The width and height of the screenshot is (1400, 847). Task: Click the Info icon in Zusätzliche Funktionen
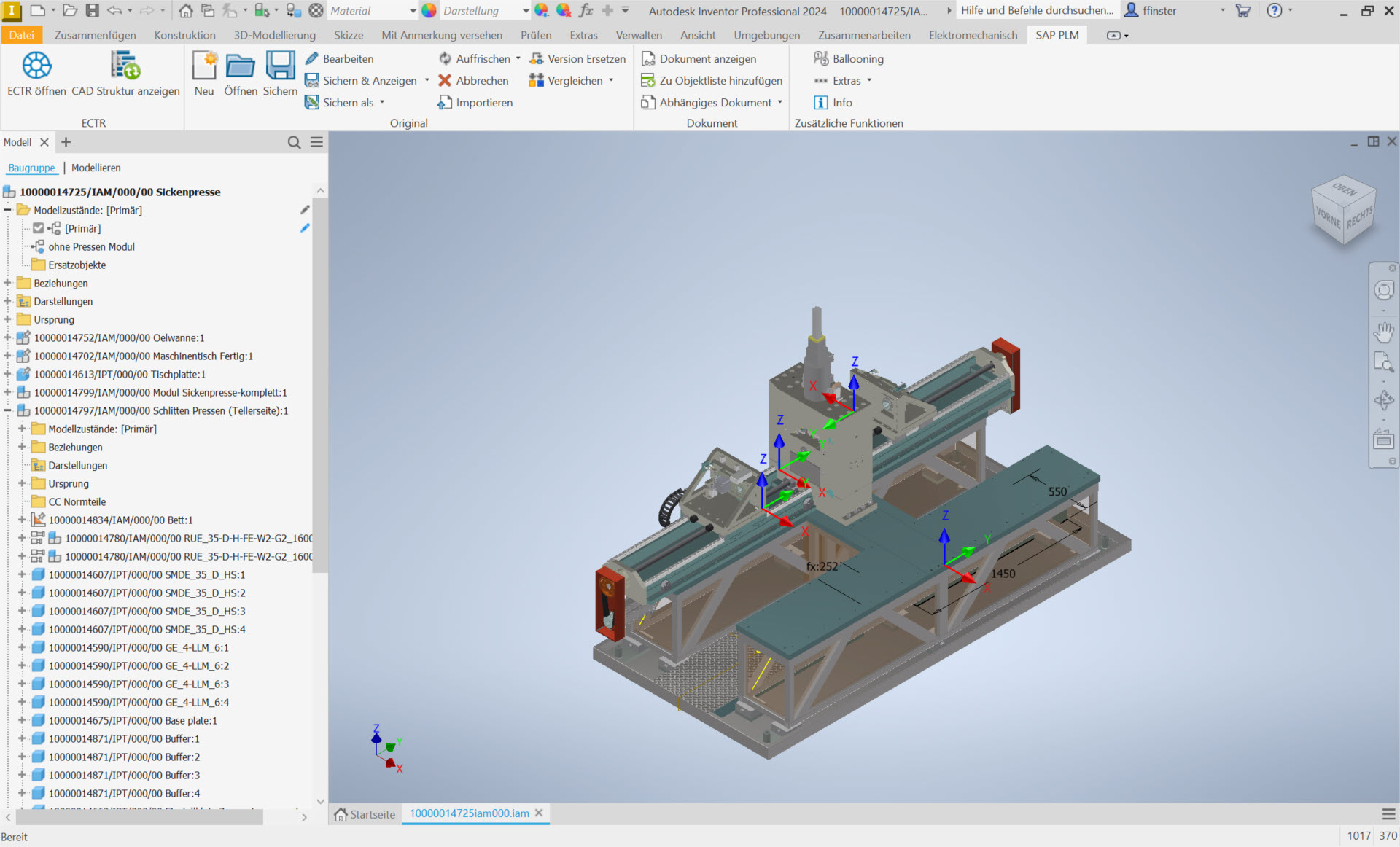[821, 103]
